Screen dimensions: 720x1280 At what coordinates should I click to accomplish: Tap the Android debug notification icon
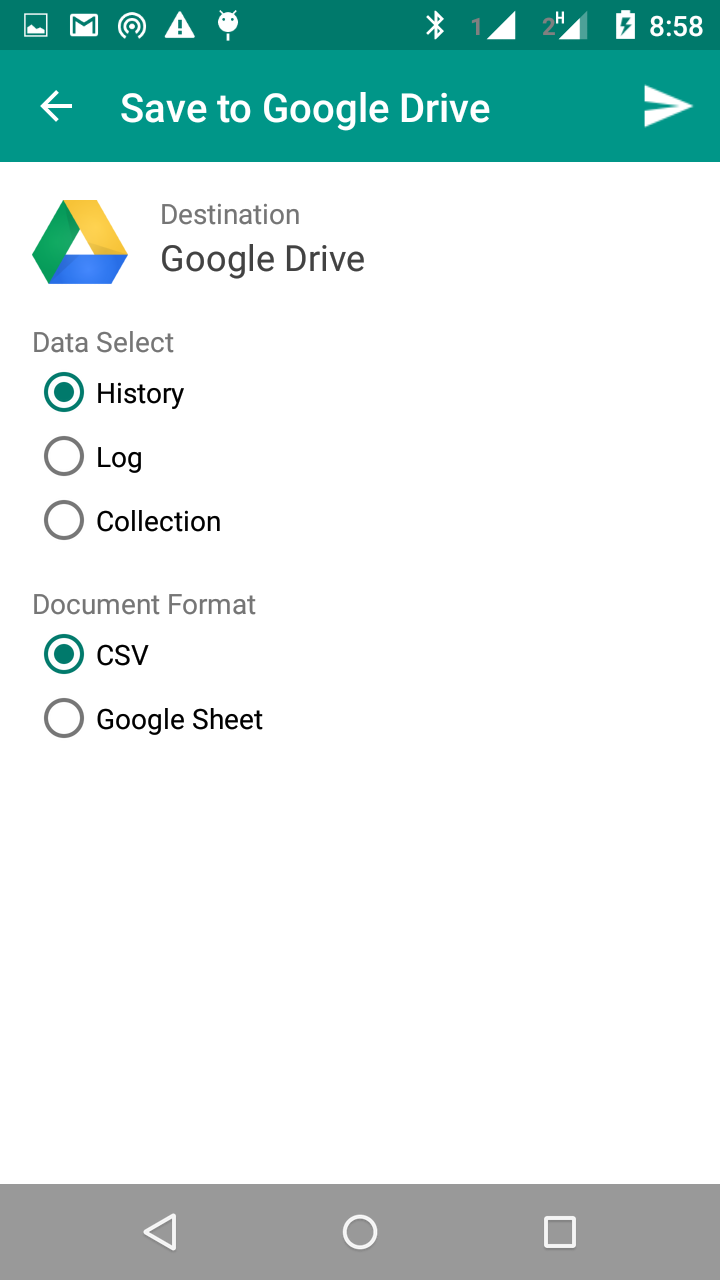(x=228, y=25)
